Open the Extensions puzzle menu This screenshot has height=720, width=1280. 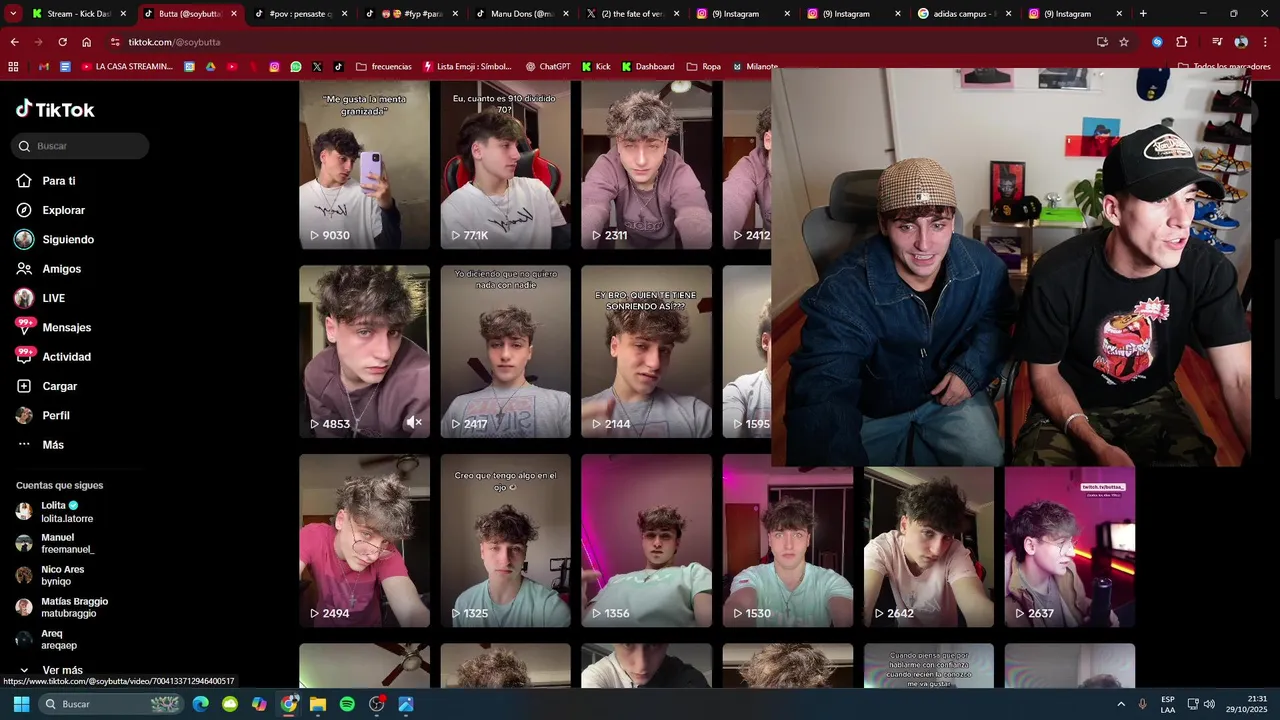coord(1181,42)
